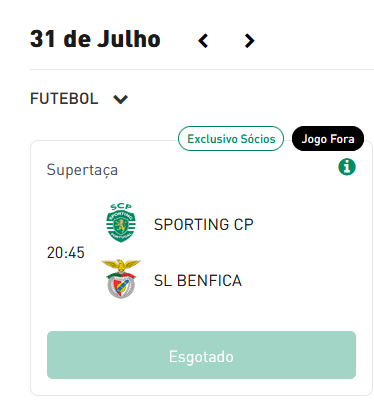The height and width of the screenshot is (409, 374).
Task: Open the SPORTING CP team name
Action: tap(204, 224)
